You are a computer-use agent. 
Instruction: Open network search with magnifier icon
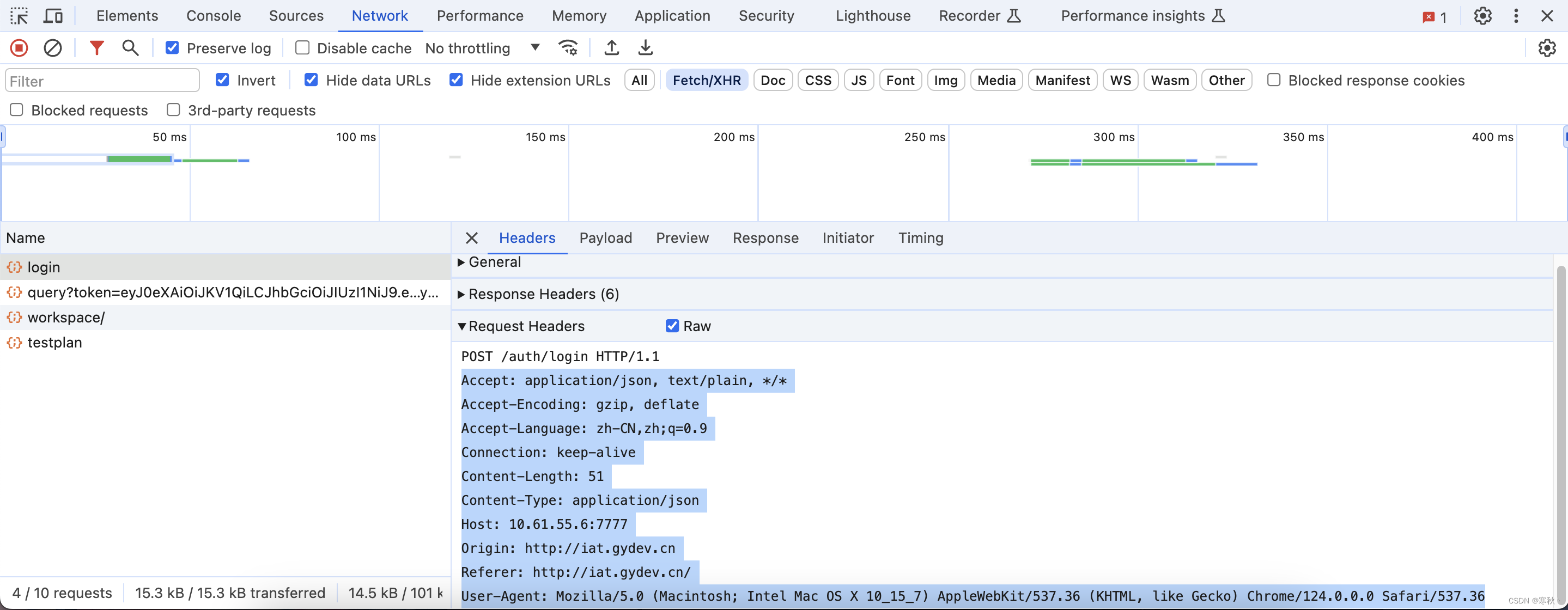click(x=130, y=47)
